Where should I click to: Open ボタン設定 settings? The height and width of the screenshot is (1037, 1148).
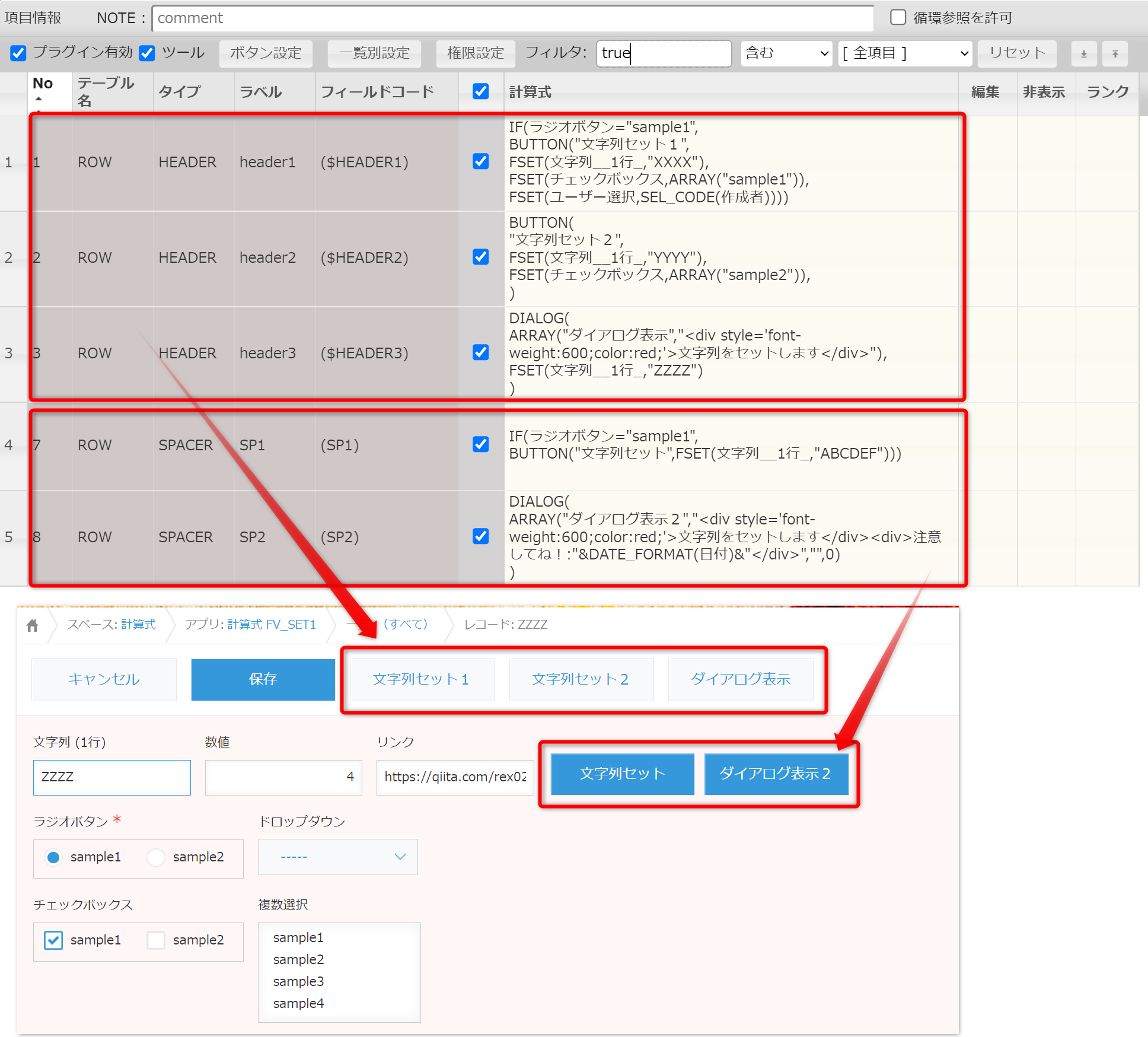click(266, 53)
